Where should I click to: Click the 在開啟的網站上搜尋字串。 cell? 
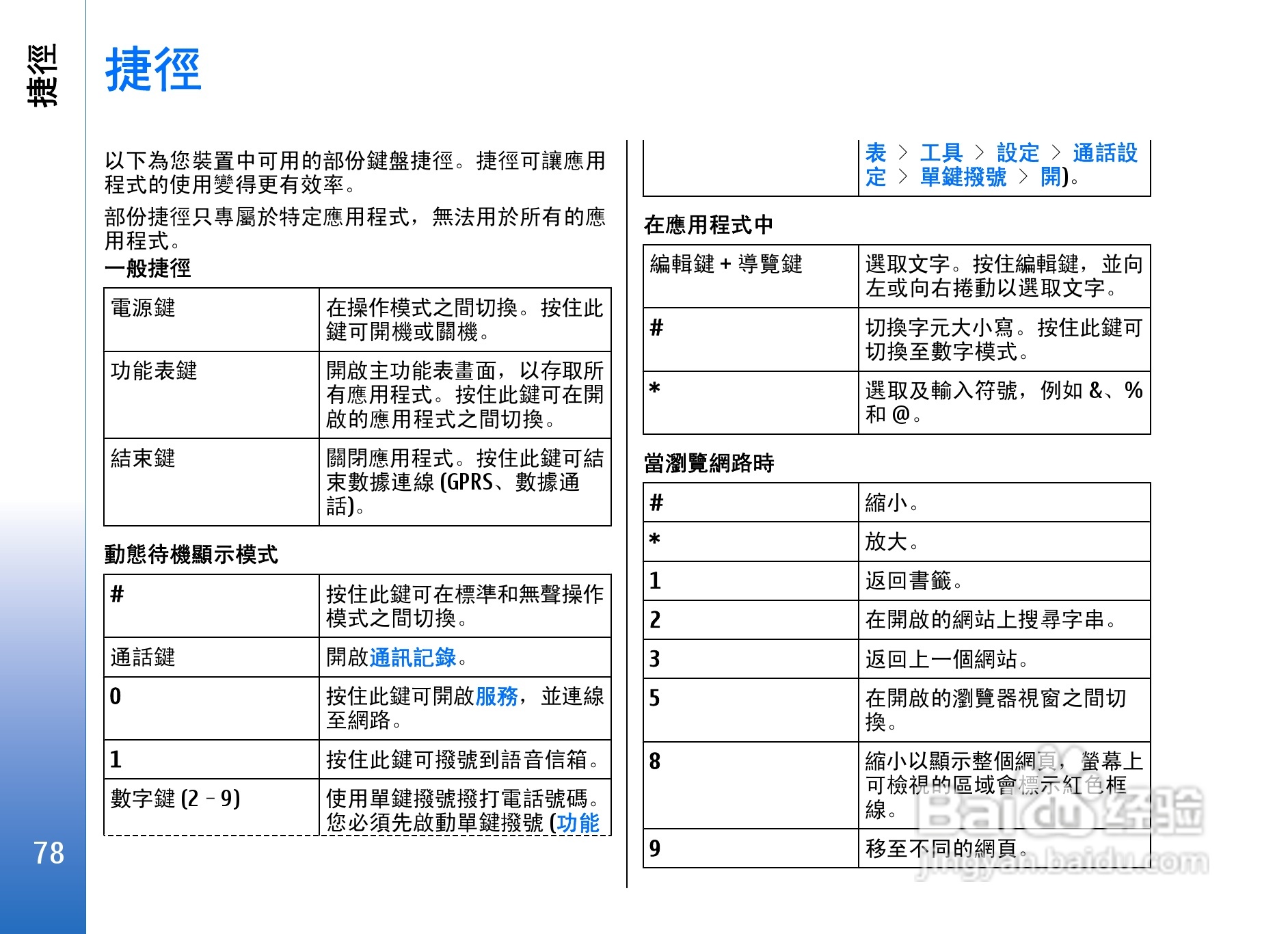(x=1004, y=619)
